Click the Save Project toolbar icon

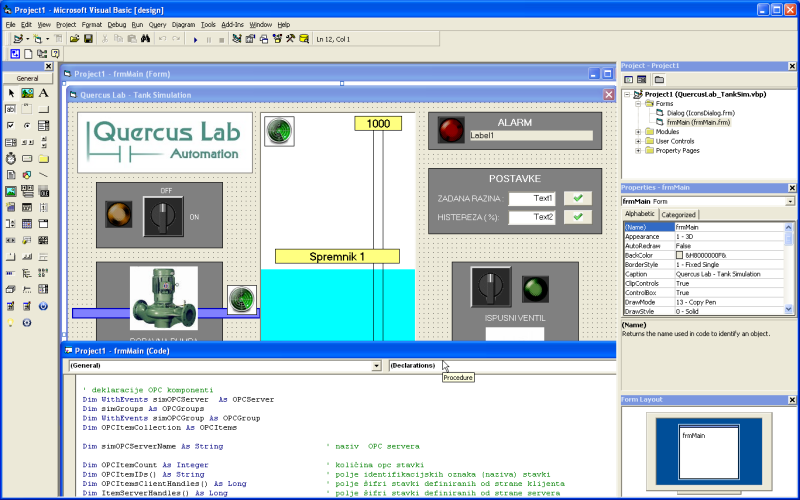(x=88, y=39)
